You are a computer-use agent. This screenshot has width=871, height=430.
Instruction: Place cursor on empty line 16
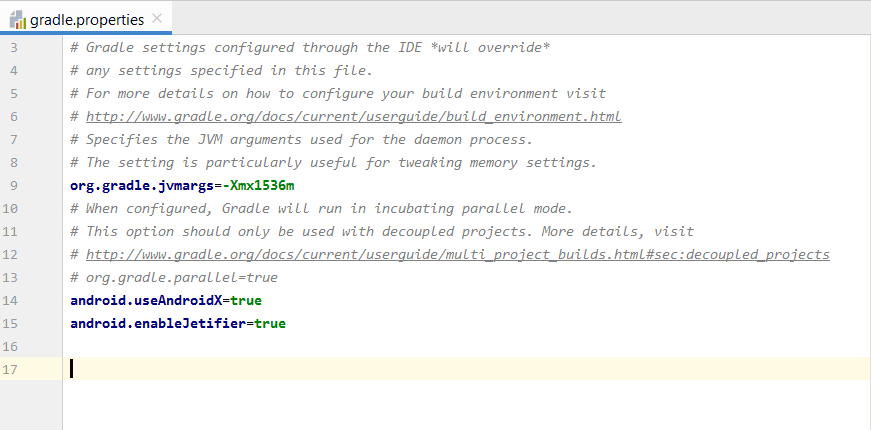[x=467, y=347]
